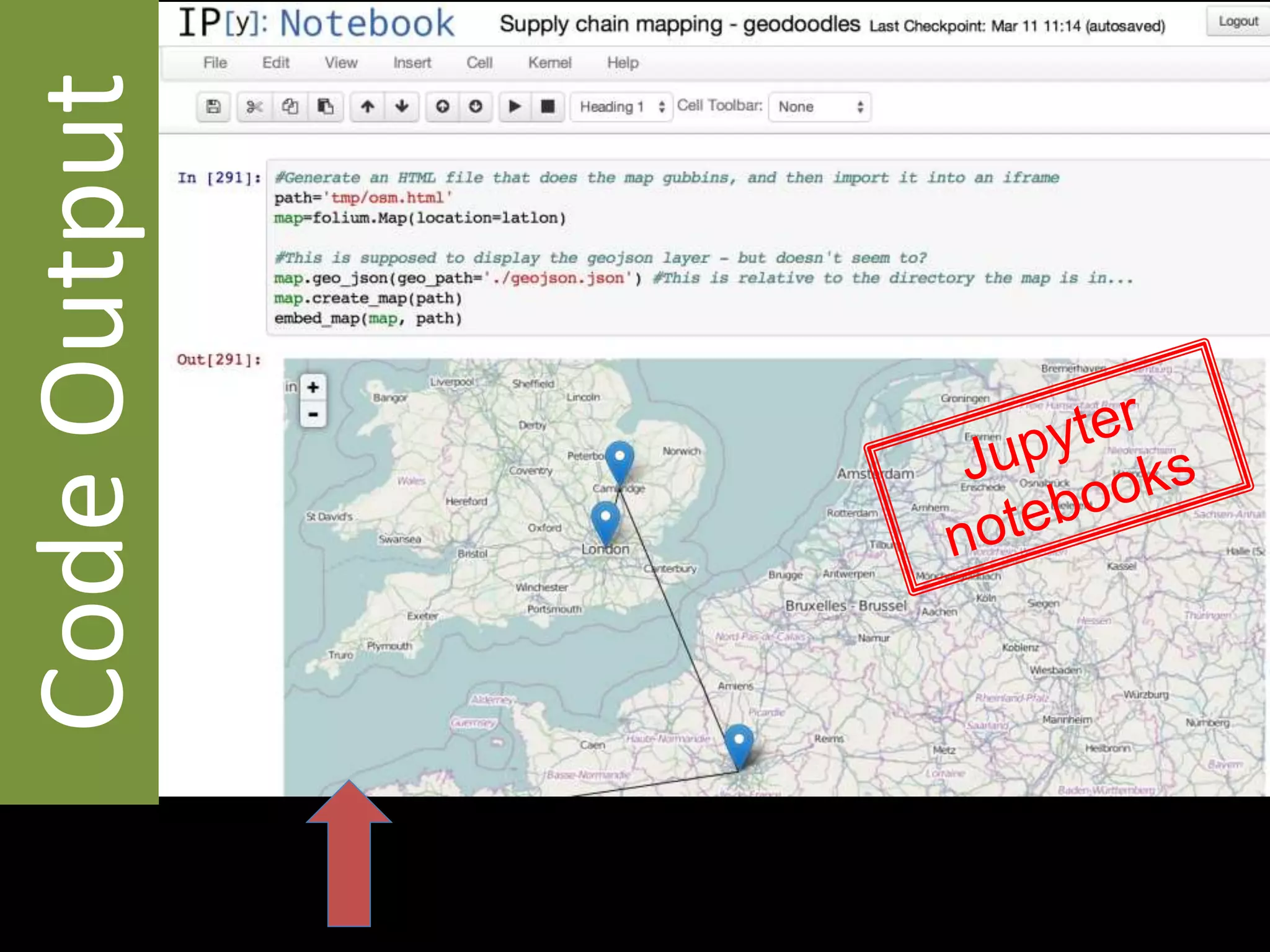Screen dimensions: 1270x952
Task: Run the cell with play button
Action: click(515, 107)
